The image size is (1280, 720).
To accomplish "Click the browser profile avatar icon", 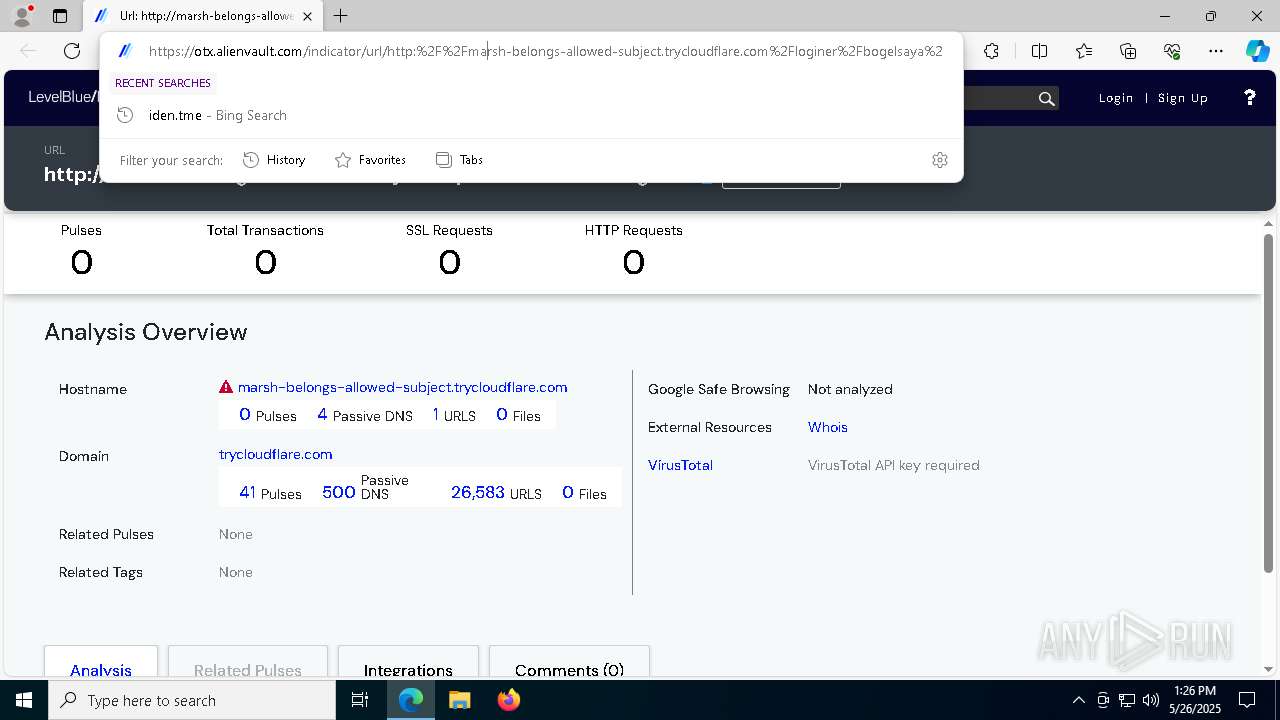I will click(x=22, y=16).
